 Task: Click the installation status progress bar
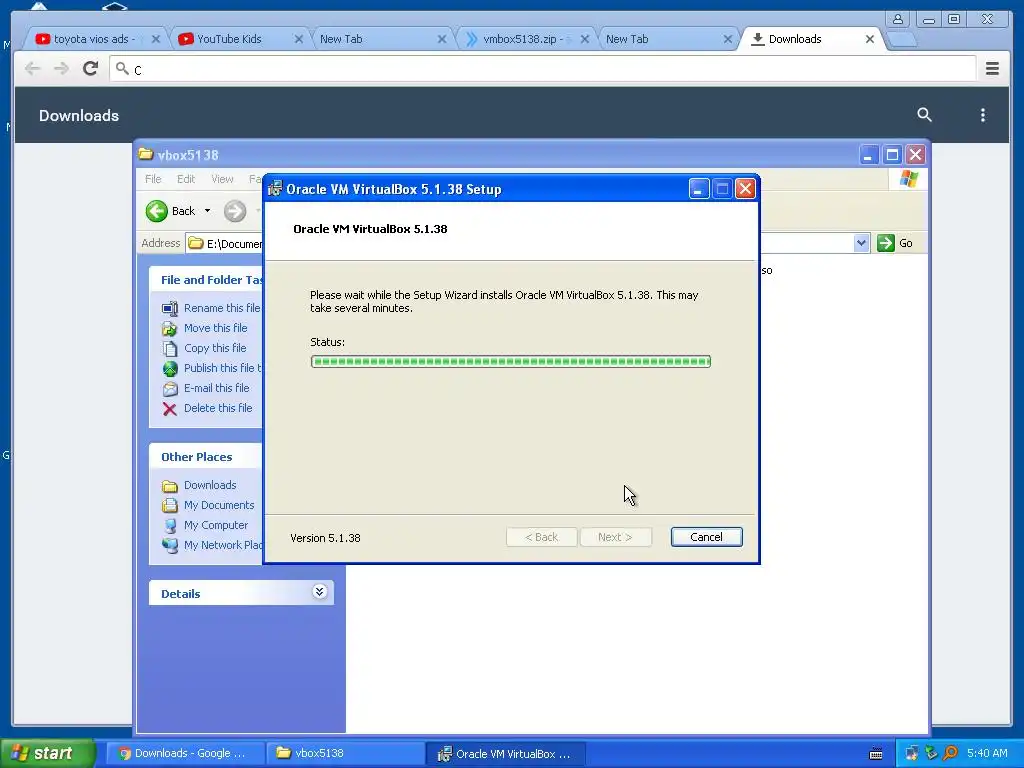[x=510, y=362]
